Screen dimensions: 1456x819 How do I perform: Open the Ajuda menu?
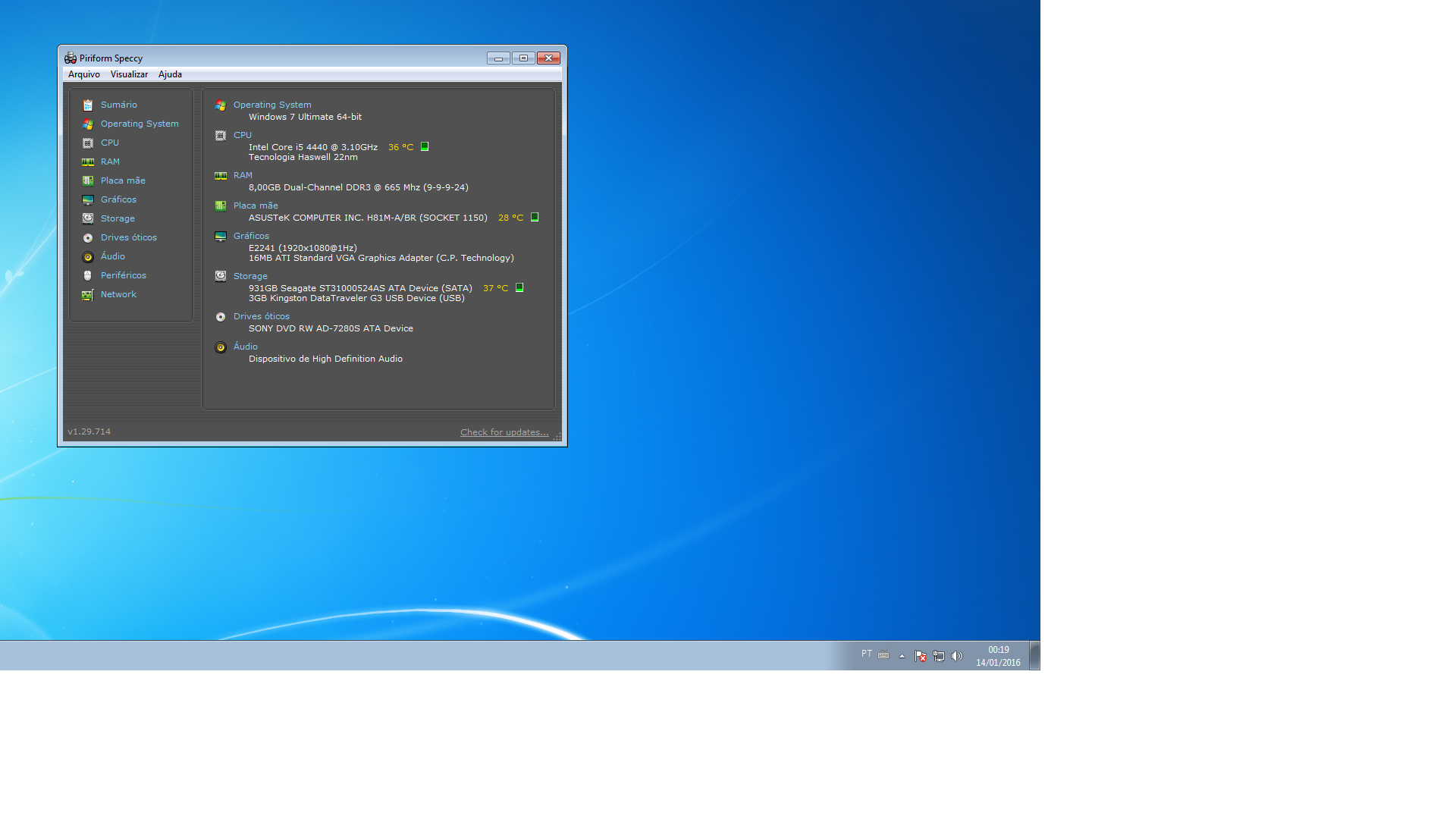pyautogui.click(x=170, y=74)
